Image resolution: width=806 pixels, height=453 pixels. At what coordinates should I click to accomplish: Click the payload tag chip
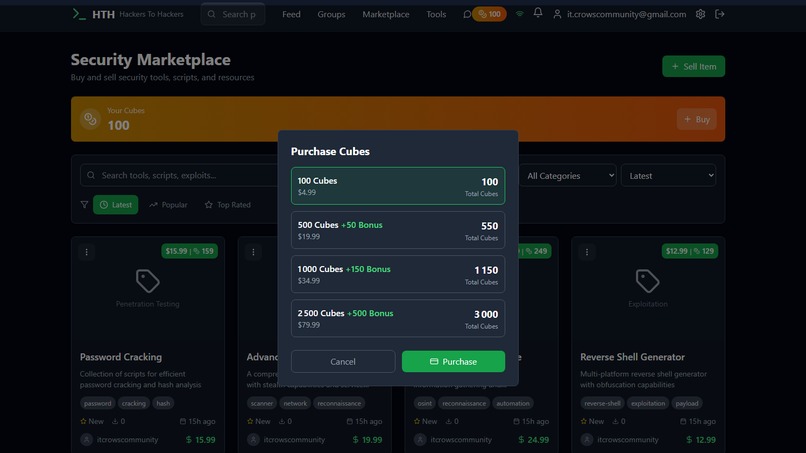point(687,403)
